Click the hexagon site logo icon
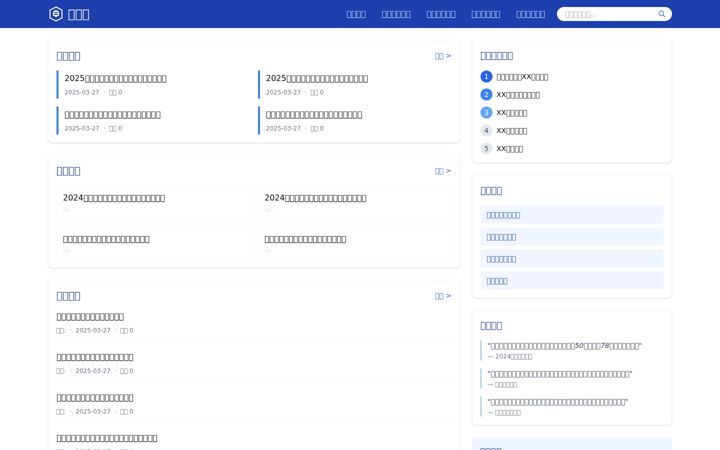 56,14
